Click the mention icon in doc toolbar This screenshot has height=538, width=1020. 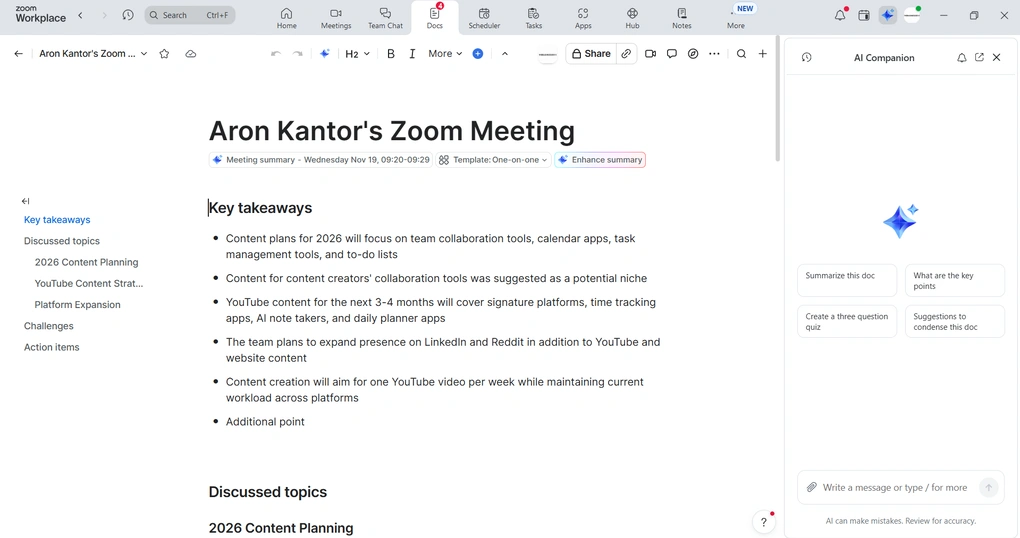click(x=693, y=54)
